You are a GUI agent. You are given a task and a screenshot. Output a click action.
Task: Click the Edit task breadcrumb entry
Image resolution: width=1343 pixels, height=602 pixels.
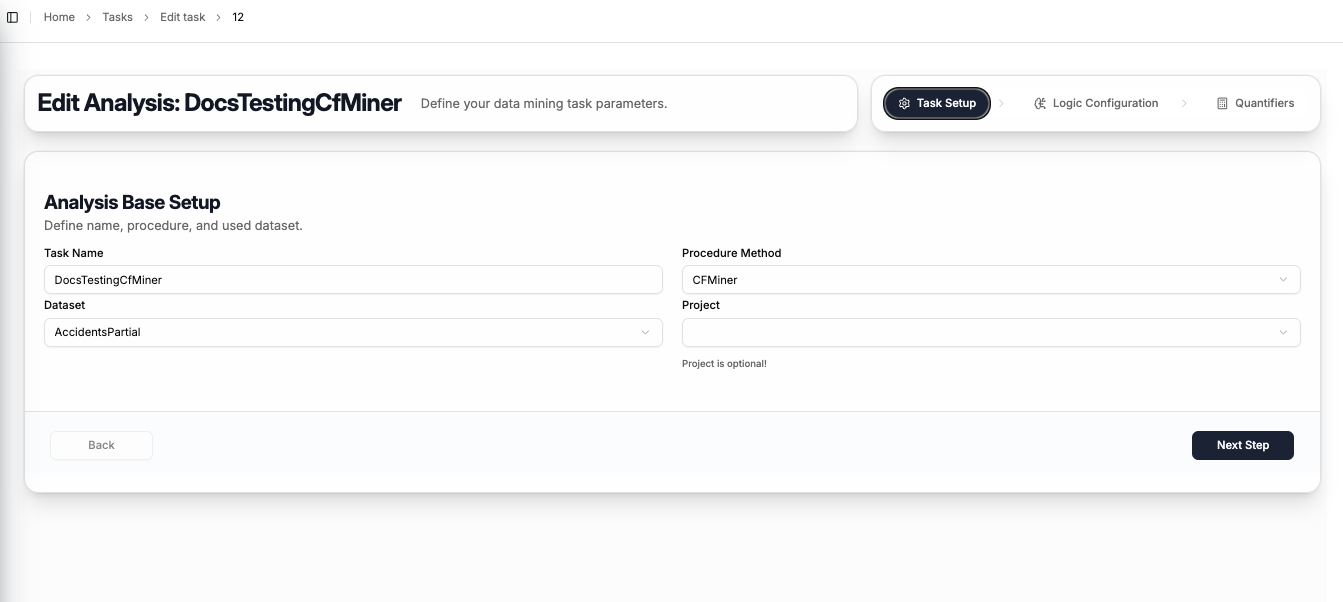click(182, 16)
